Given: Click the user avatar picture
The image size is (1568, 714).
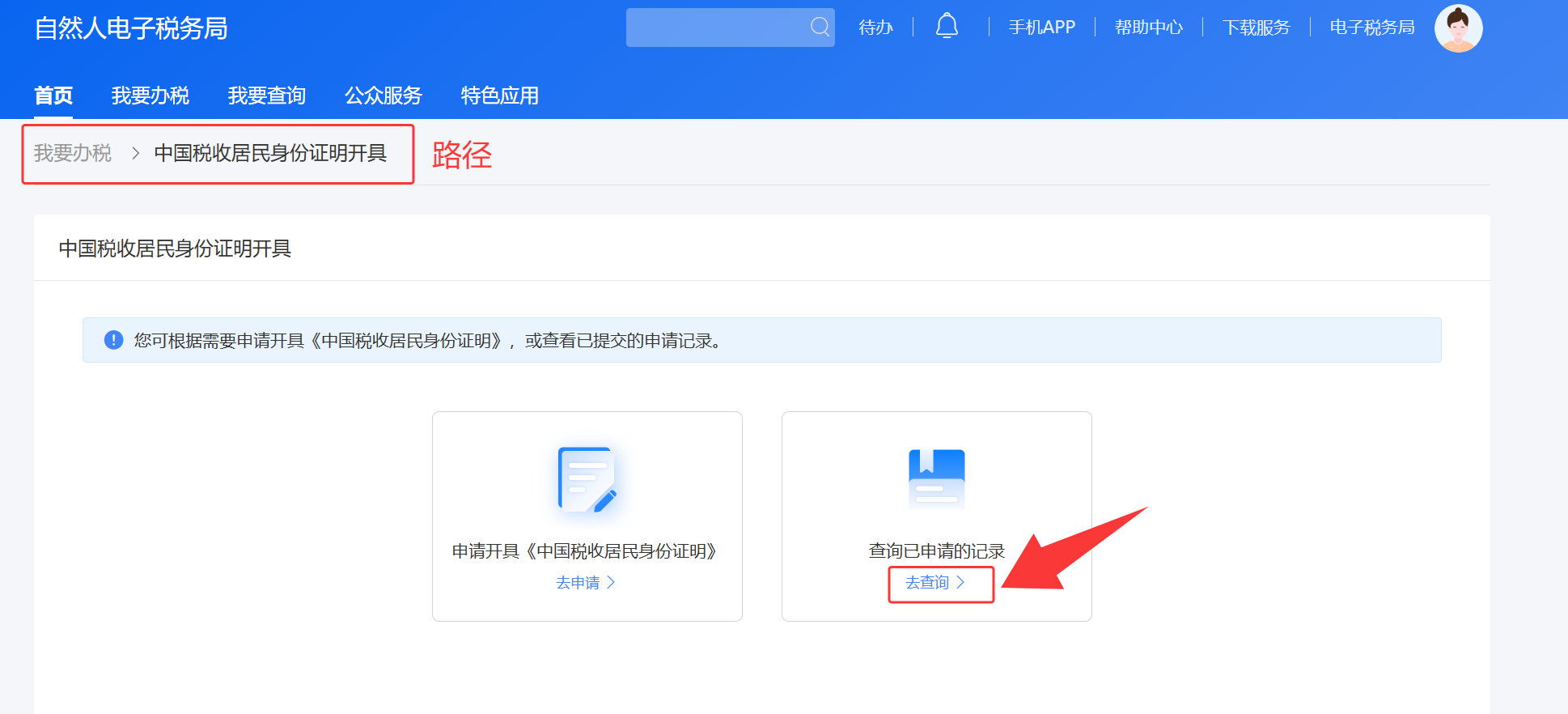Looking at the screenshot, I should point(1458,28).
